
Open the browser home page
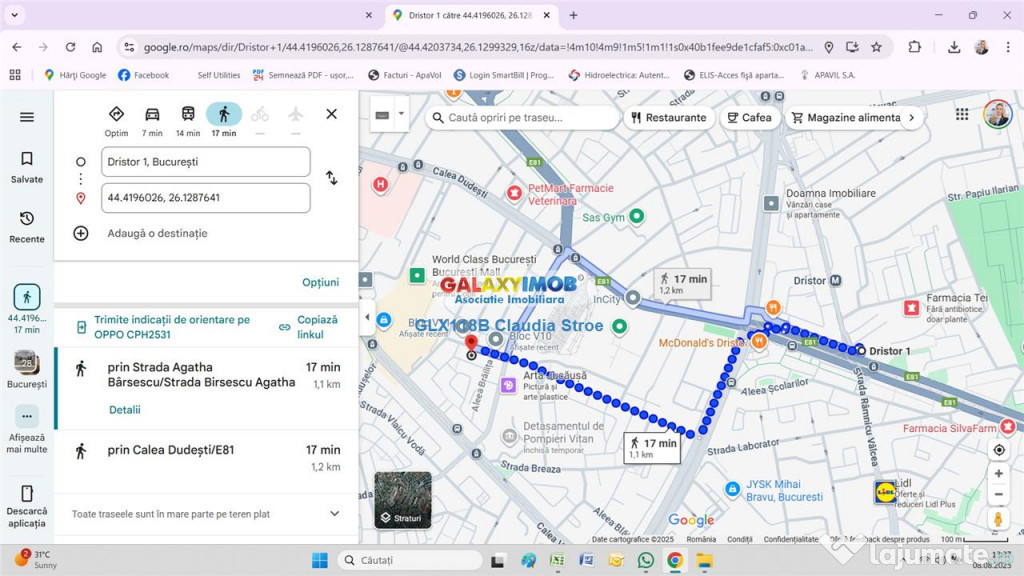point(97,47)
